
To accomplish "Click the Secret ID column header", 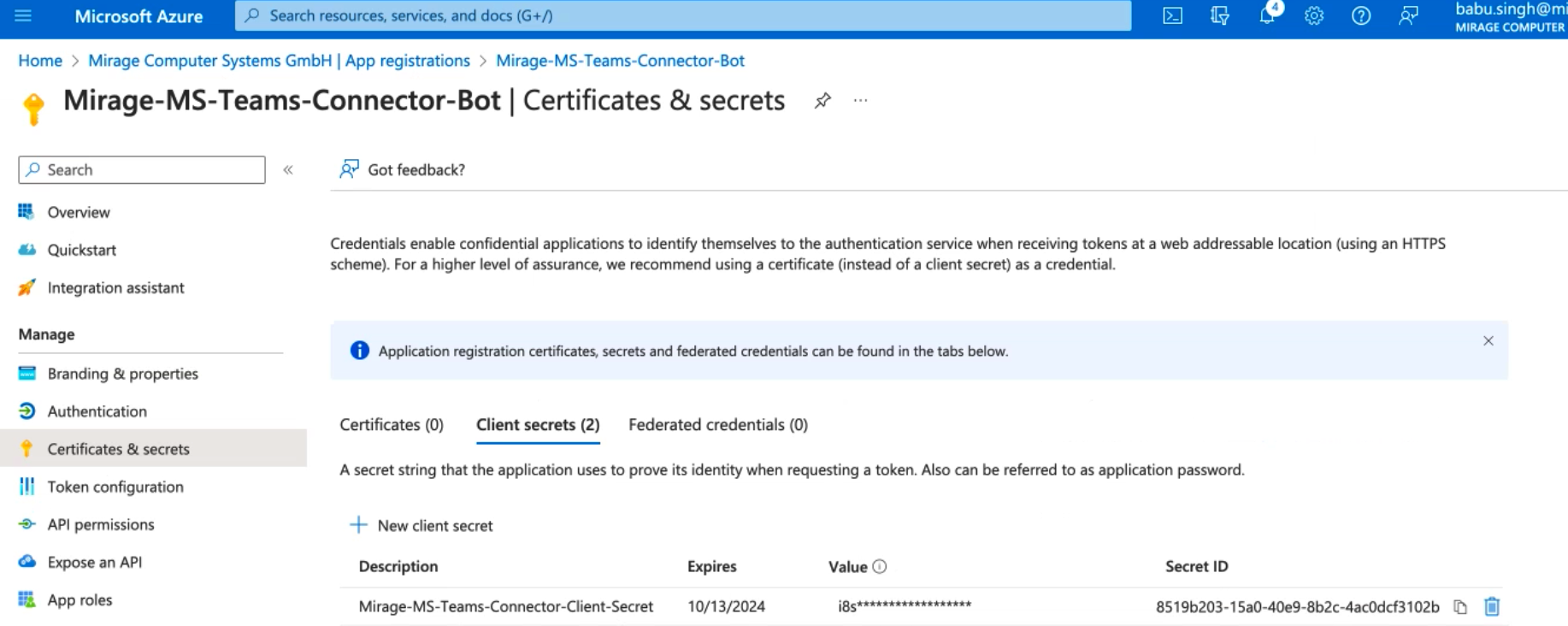I will pos(1196,566).
